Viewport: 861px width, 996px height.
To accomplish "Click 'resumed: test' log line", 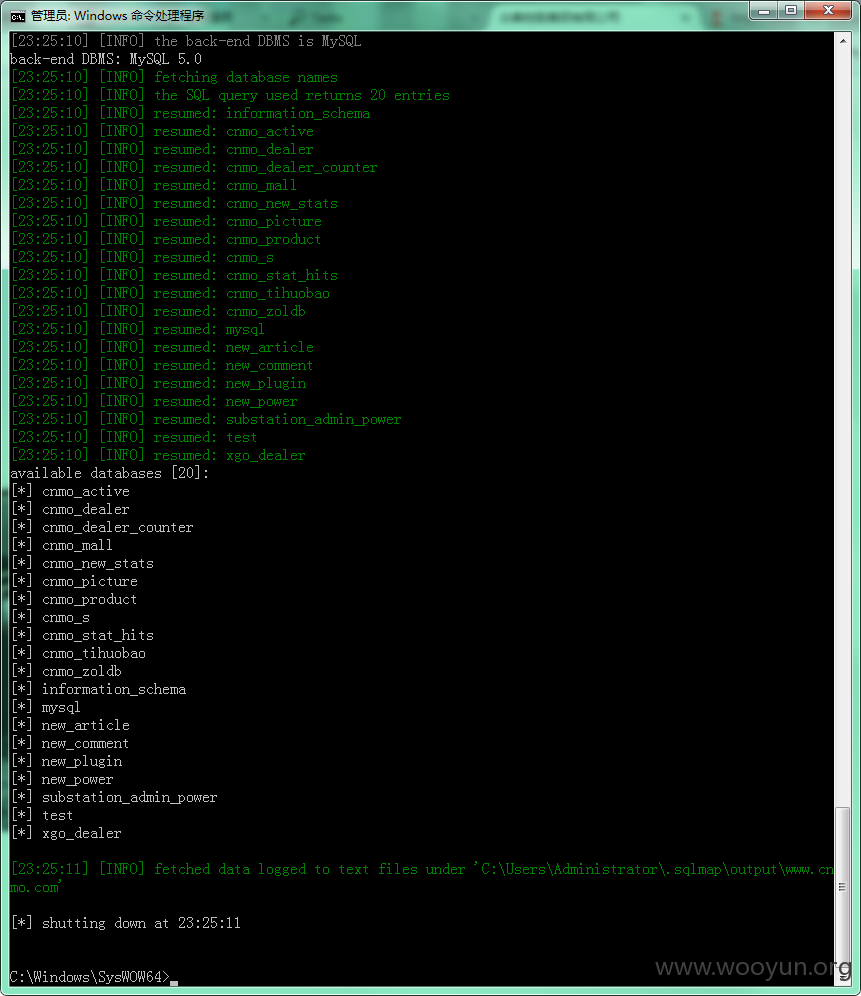I will pyautogui.click(x=135, y=437).
